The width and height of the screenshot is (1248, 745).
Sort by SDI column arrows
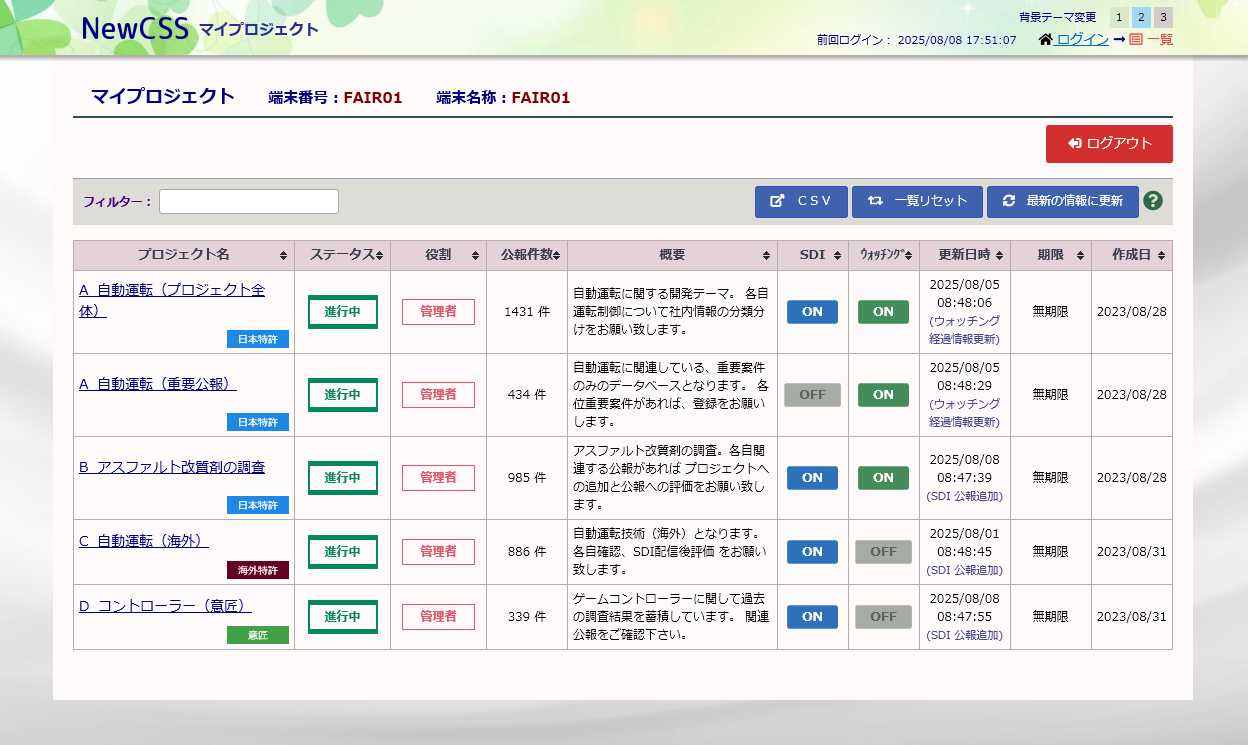835,256
